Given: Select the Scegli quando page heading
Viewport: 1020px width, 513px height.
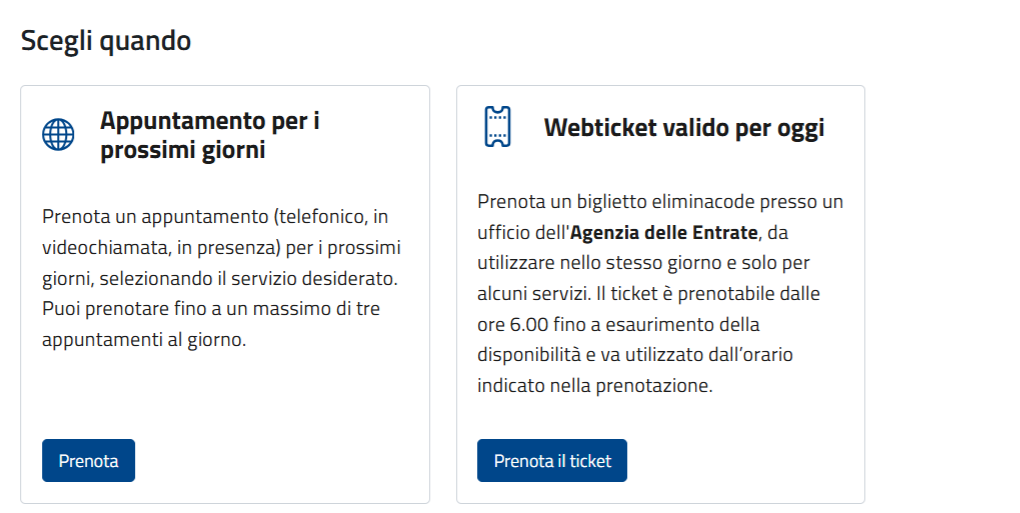Looking at the screenshot, I should click(x=106, y=41).
